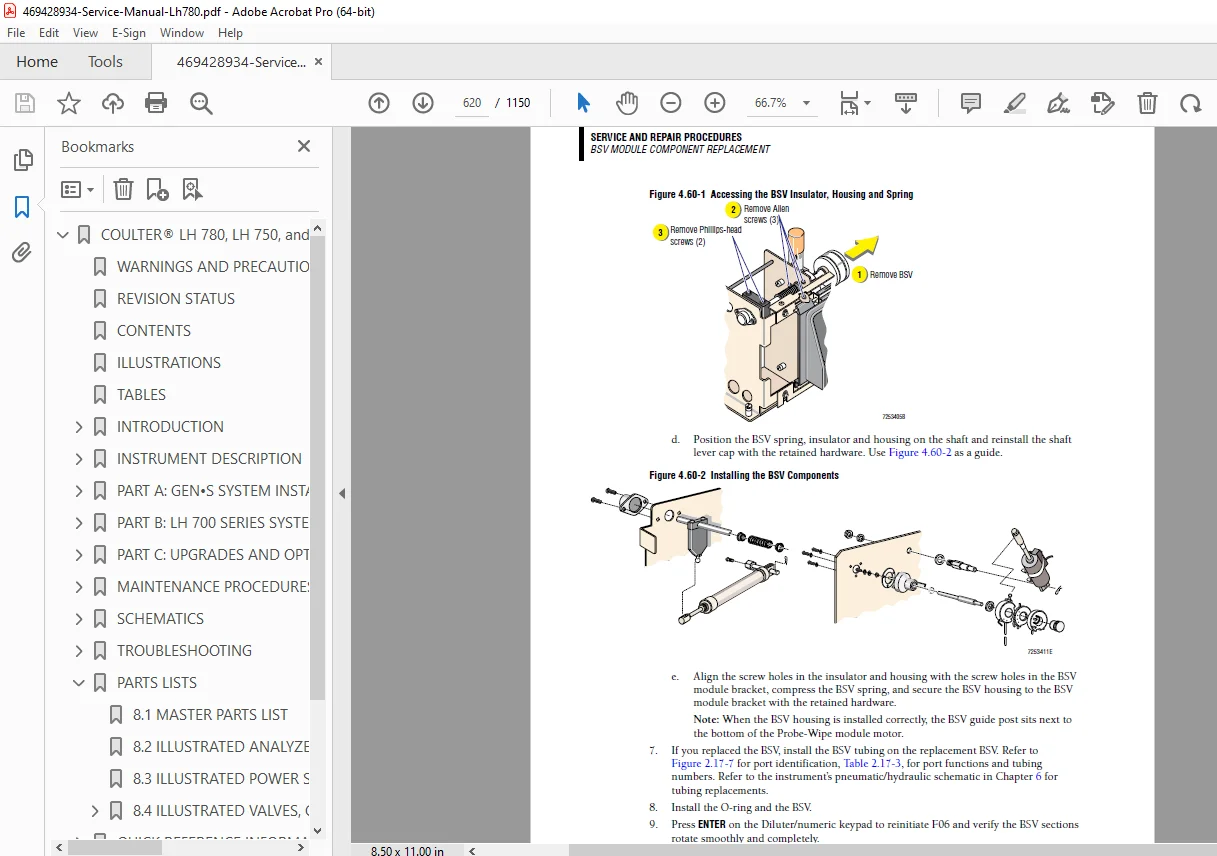Upload file to cloud icon
The image size is (1217, 856).
pyautogui.click(x=113, y=103)
